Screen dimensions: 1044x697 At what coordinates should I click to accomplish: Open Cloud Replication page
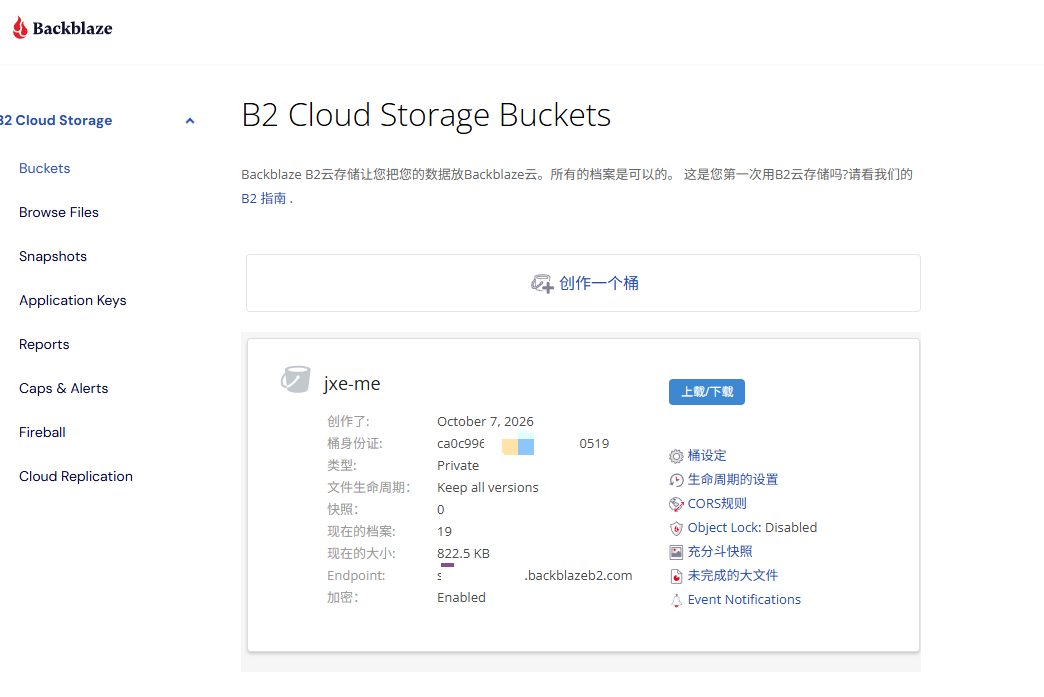[76, 476]
